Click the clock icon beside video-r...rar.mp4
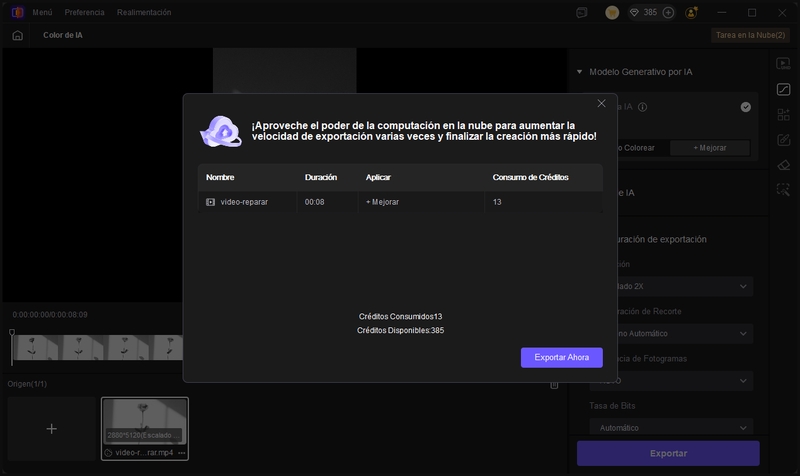 pos(108,453)
